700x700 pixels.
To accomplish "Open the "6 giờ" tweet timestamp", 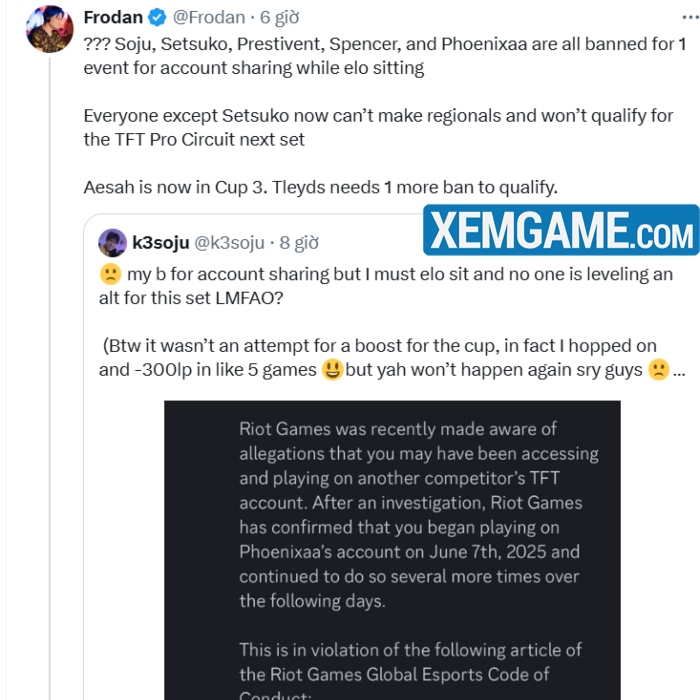I will (280, 17).
